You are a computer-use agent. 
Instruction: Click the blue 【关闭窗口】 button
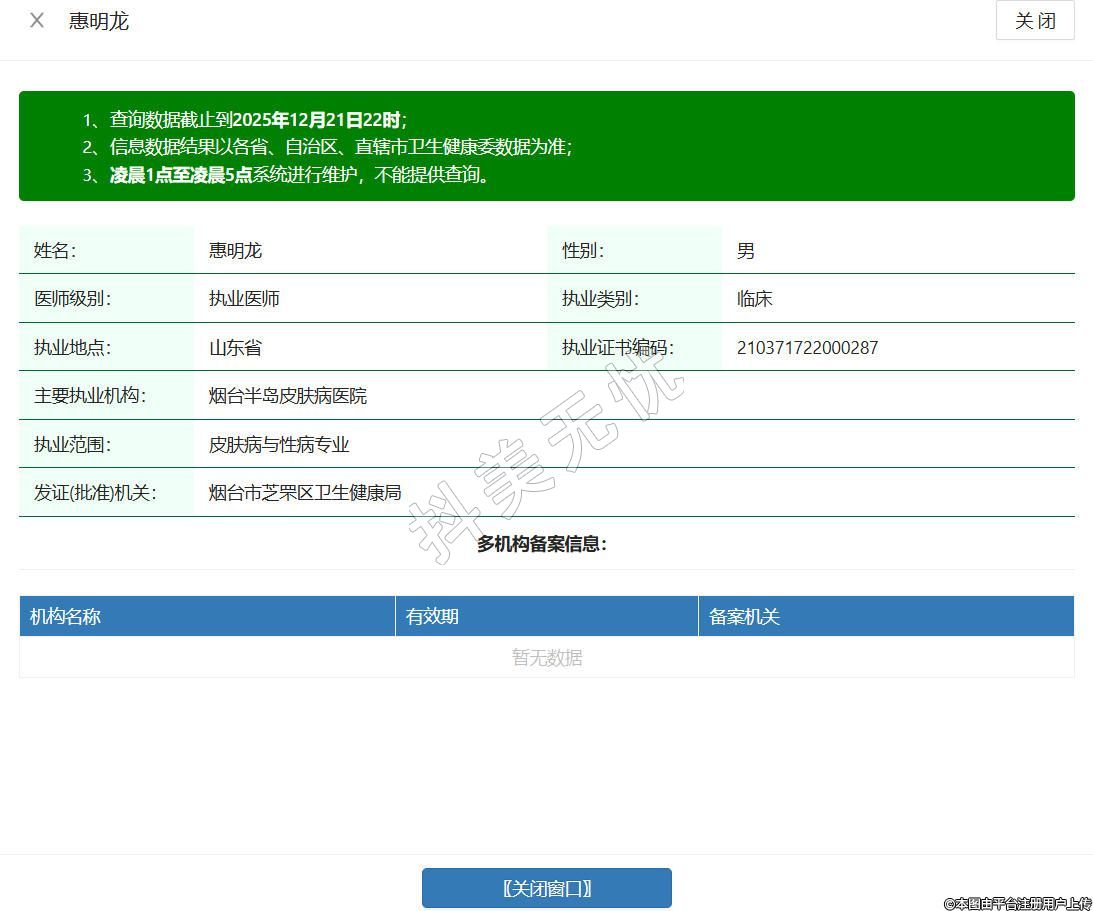coord(546,888)
